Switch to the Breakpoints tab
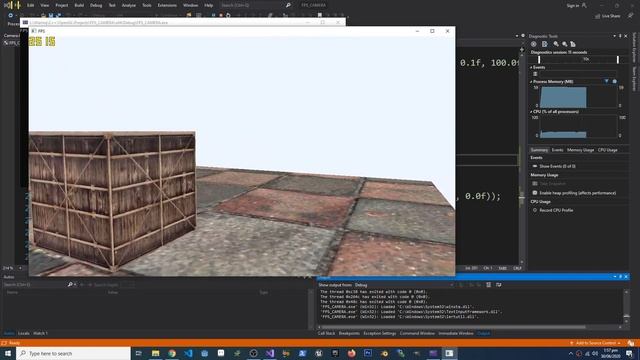 (349, 333)
